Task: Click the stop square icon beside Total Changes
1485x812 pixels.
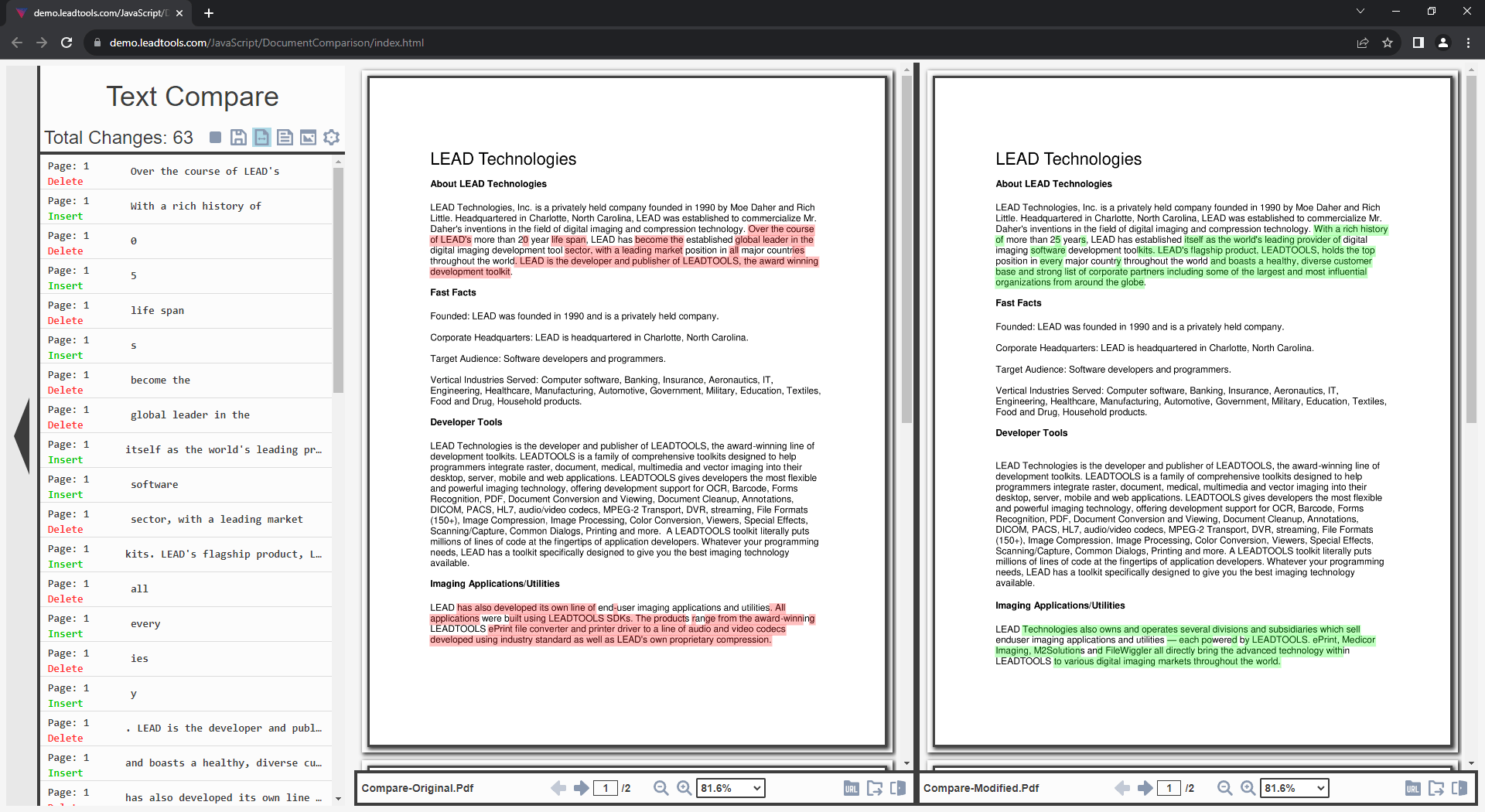Action: 216,138
